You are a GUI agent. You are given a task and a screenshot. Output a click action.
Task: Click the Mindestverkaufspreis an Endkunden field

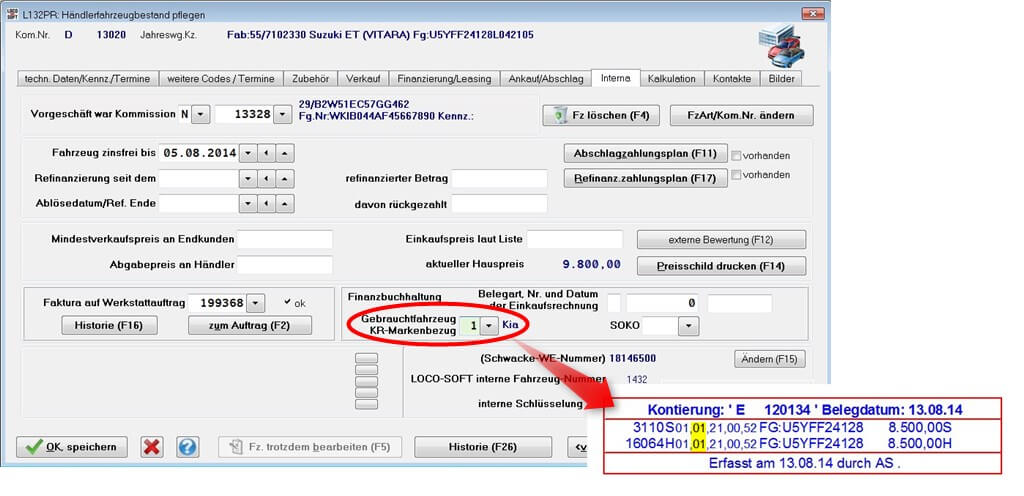point(285,240)
